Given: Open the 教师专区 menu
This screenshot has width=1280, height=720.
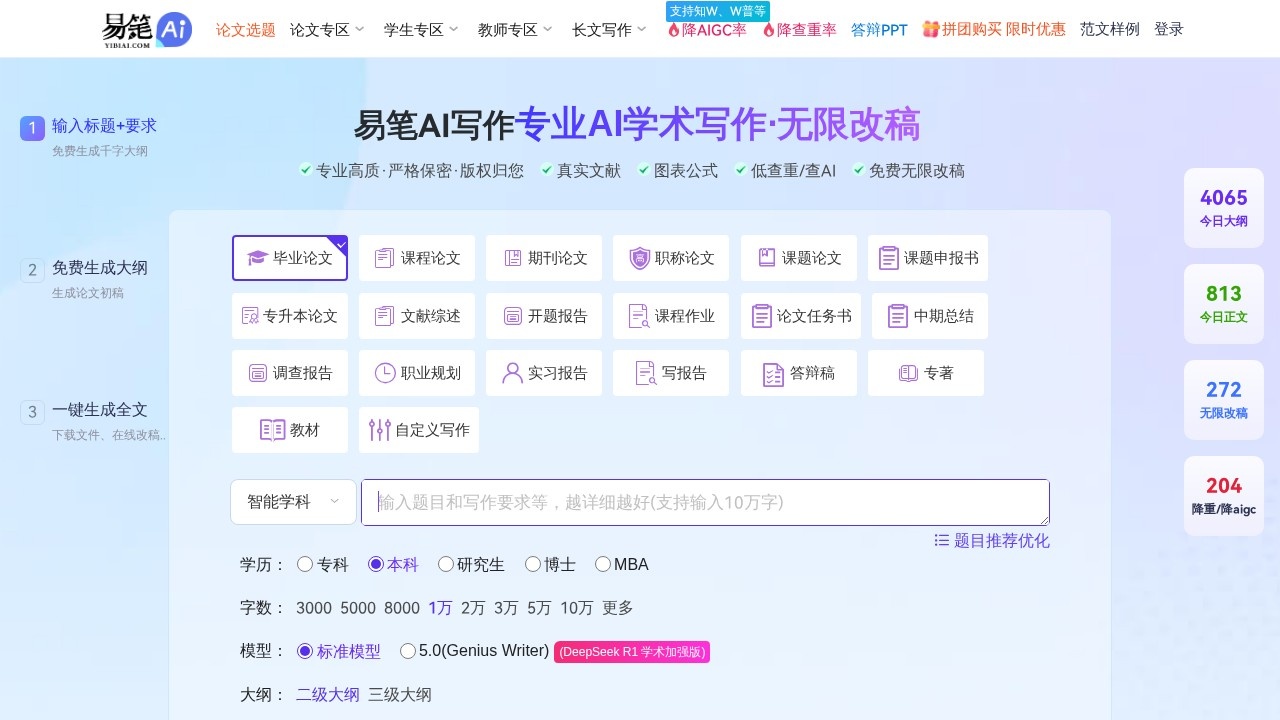Looking at the screenshot, I should pyautogui.click(x=508, y=29).
